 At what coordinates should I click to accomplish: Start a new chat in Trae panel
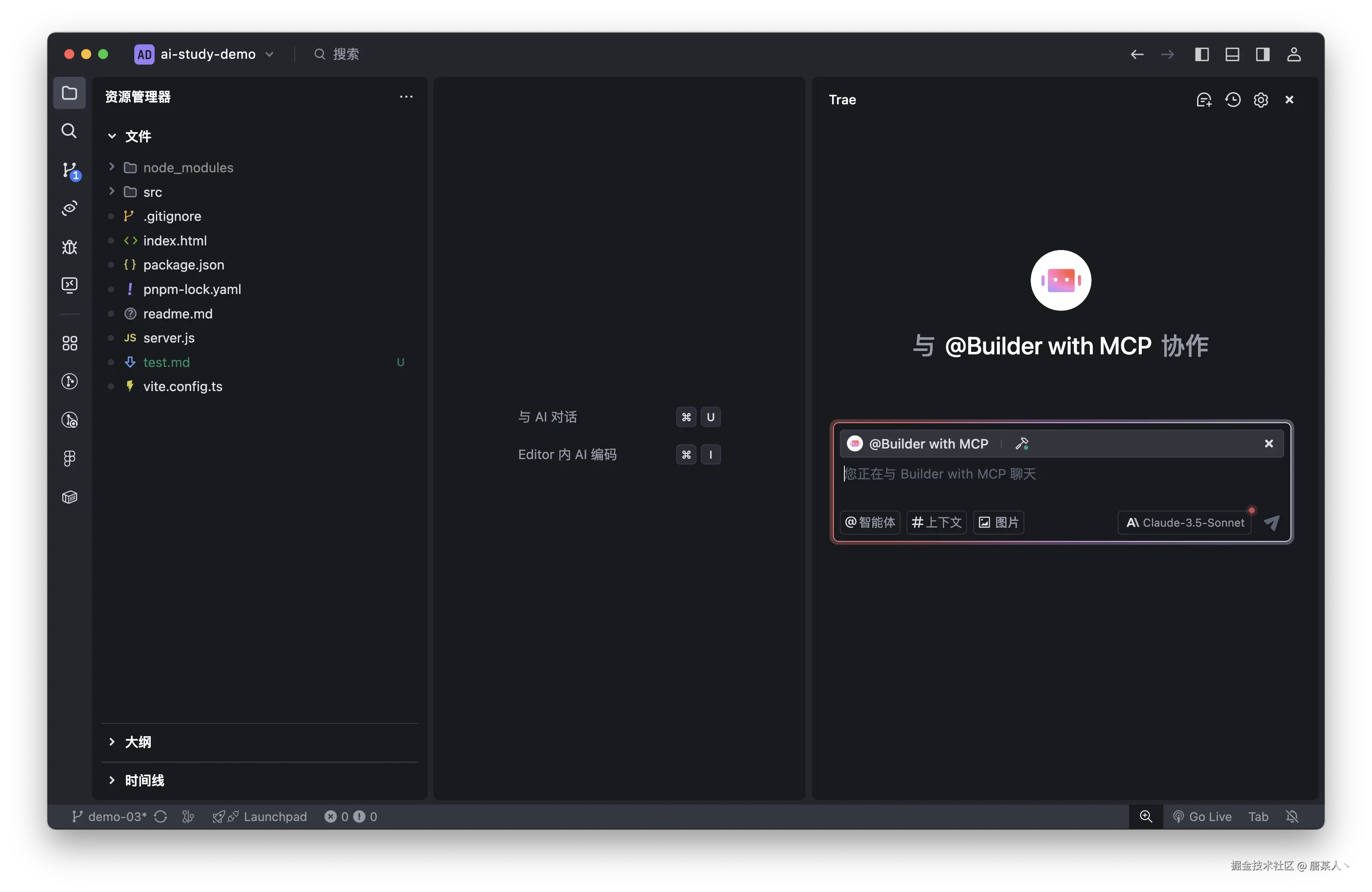click(x=1204, y=100)
